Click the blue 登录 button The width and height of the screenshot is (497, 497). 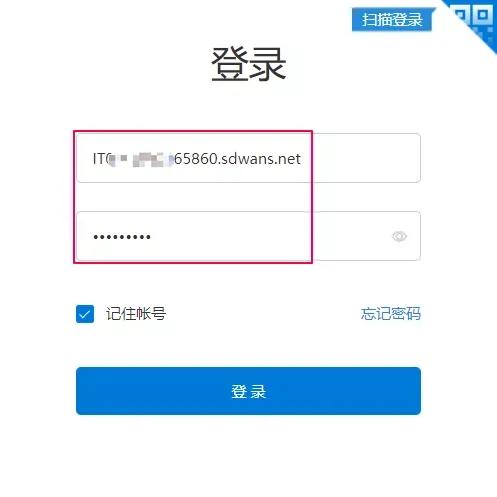248,391
